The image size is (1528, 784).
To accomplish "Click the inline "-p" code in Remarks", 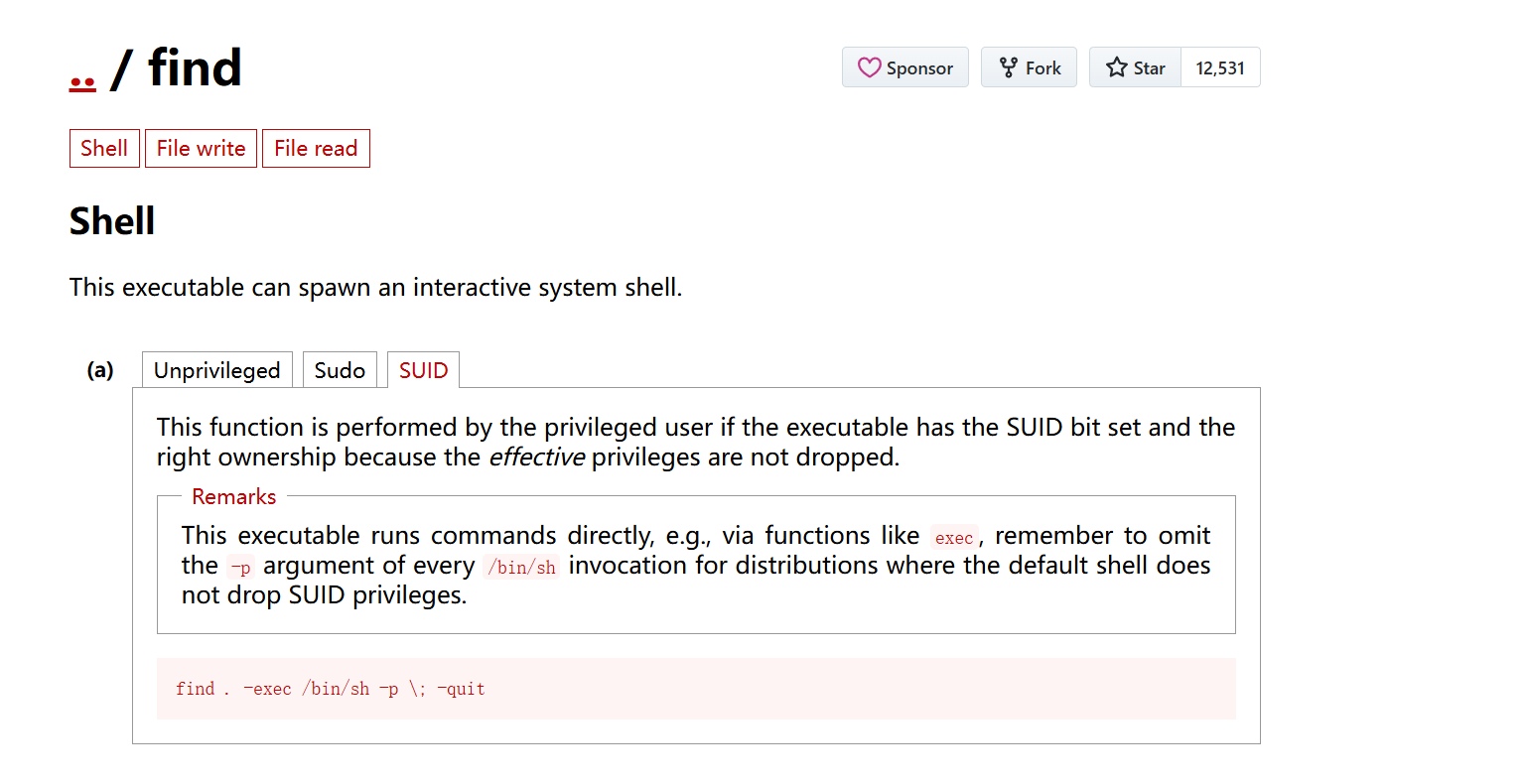I will point(240,567).
